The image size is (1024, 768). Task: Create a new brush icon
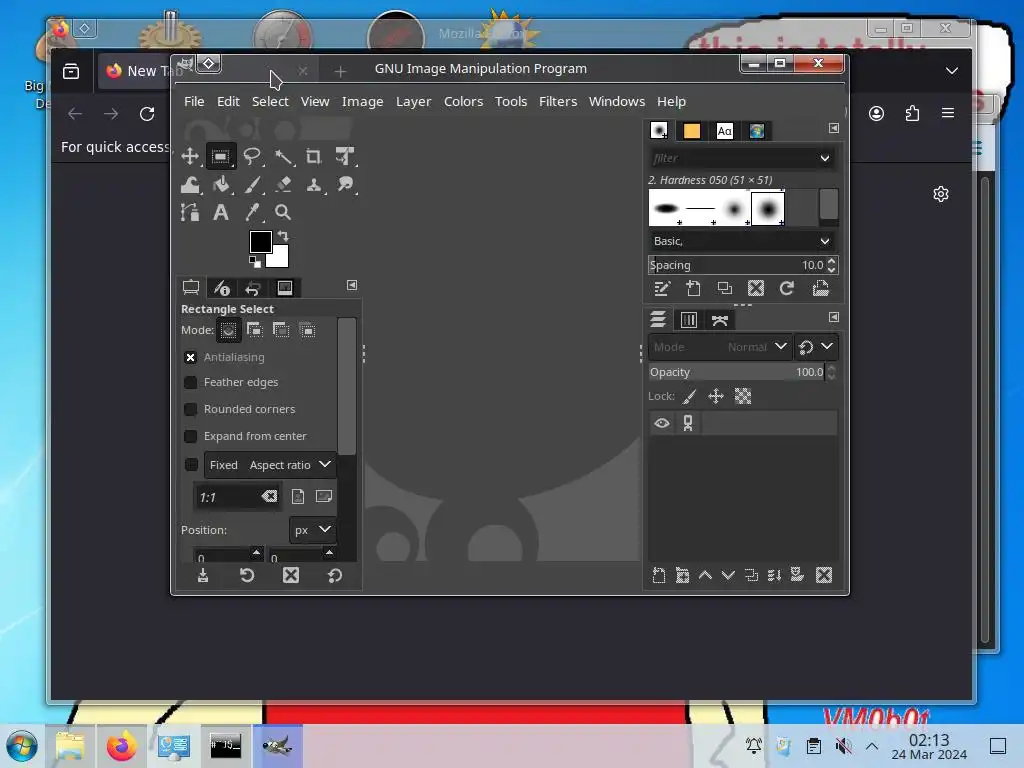693,289
